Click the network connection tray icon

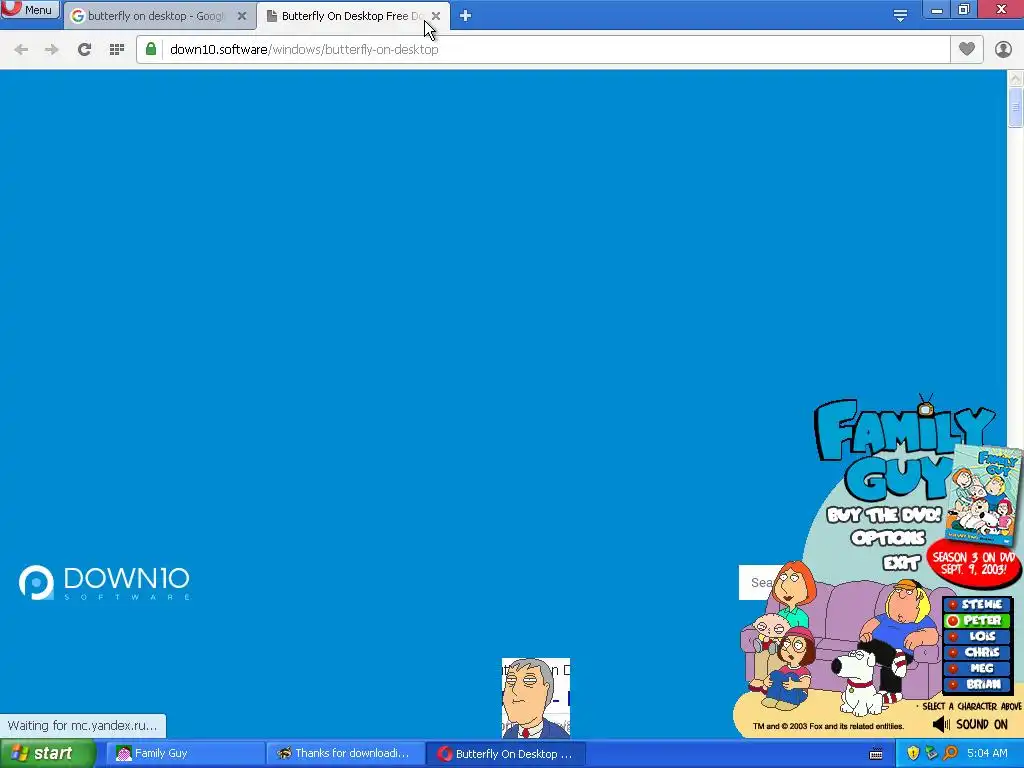[x=931, y=754]
